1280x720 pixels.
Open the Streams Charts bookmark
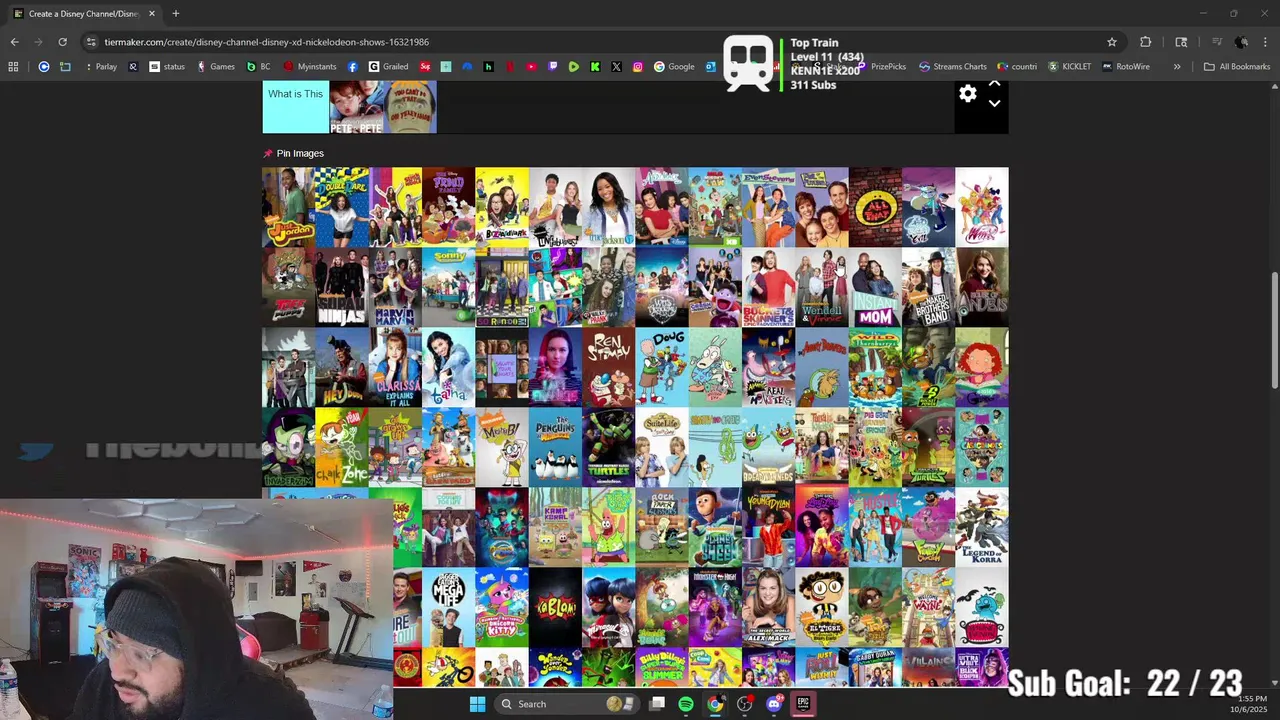coord(953,67)
